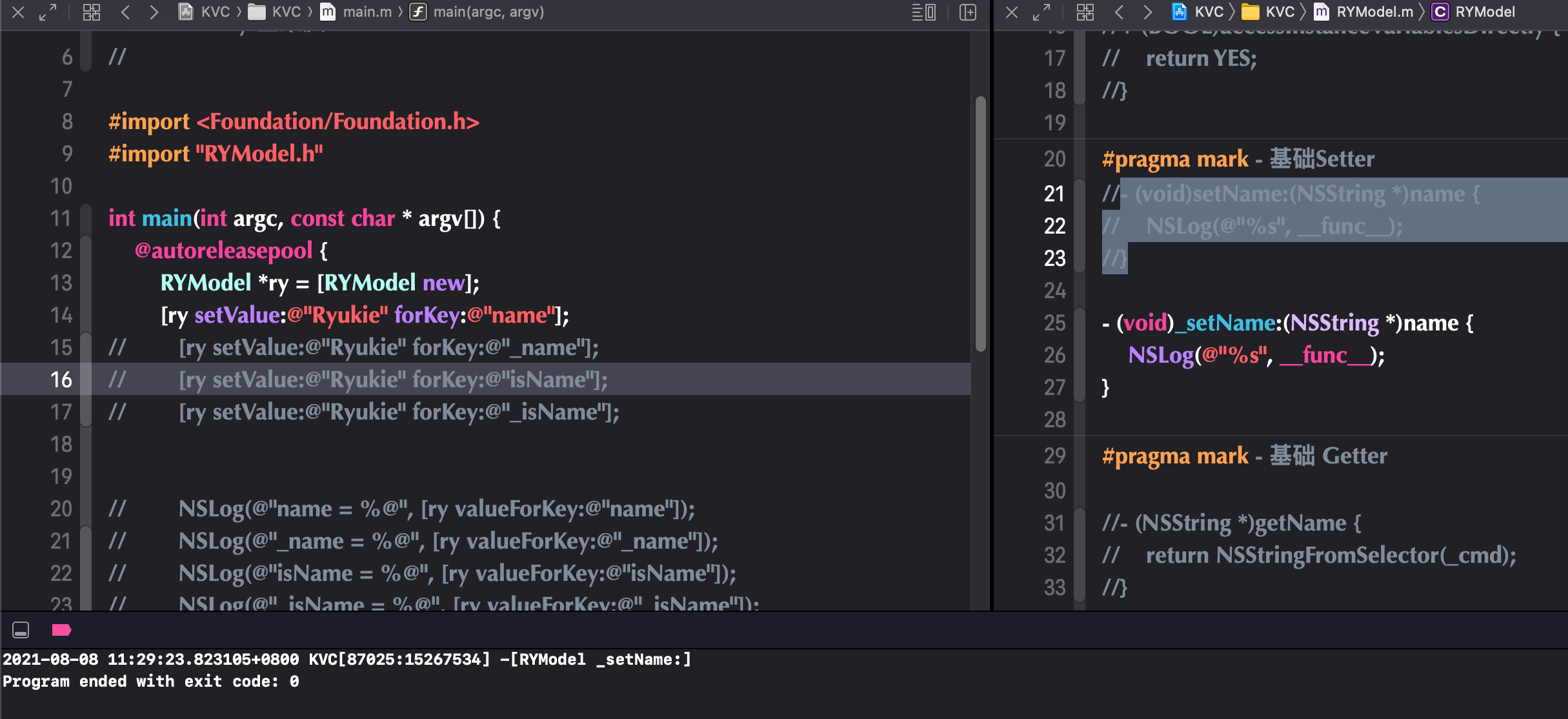Click the pragma mark 基础 Getter line
Viewport: 1568px width, 719px height.
(1244, 456)
